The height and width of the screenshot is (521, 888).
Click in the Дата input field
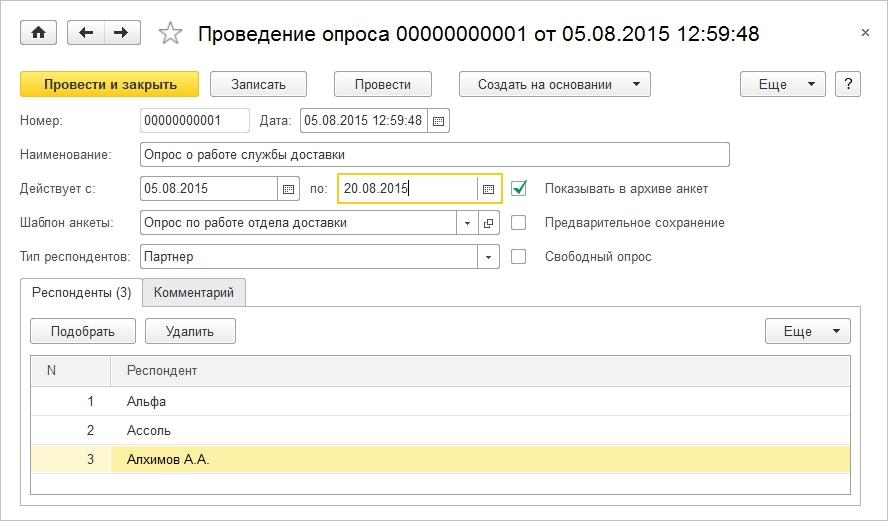tap(364, 121)
